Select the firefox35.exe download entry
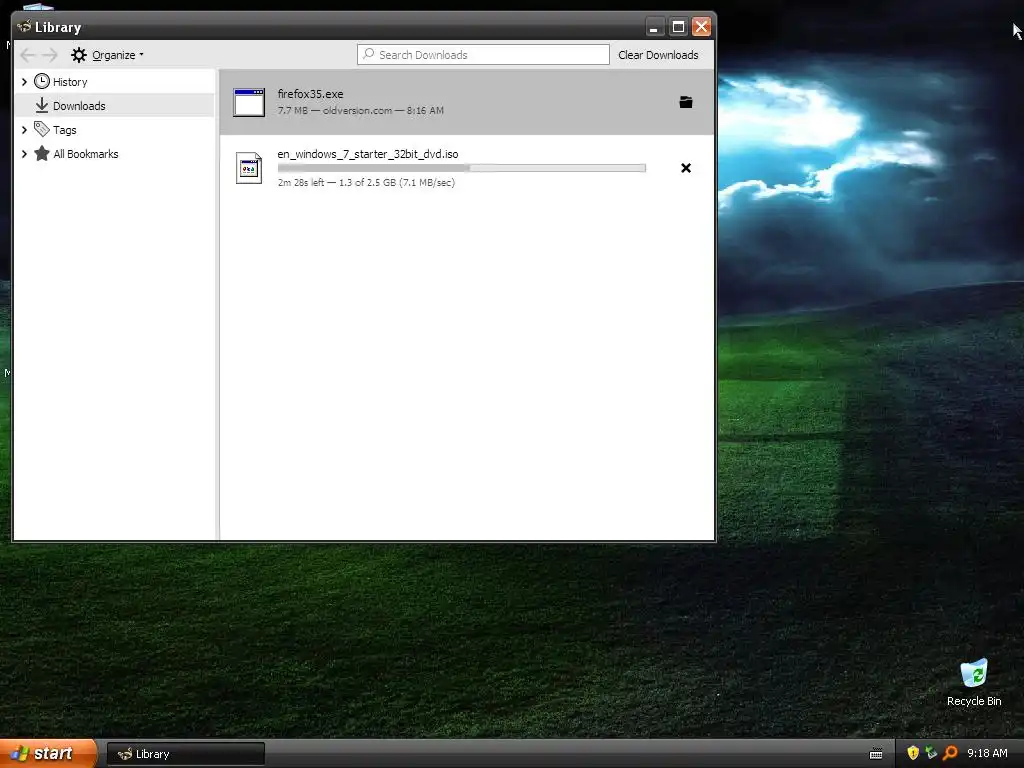1024x768 pixels. 466,102
